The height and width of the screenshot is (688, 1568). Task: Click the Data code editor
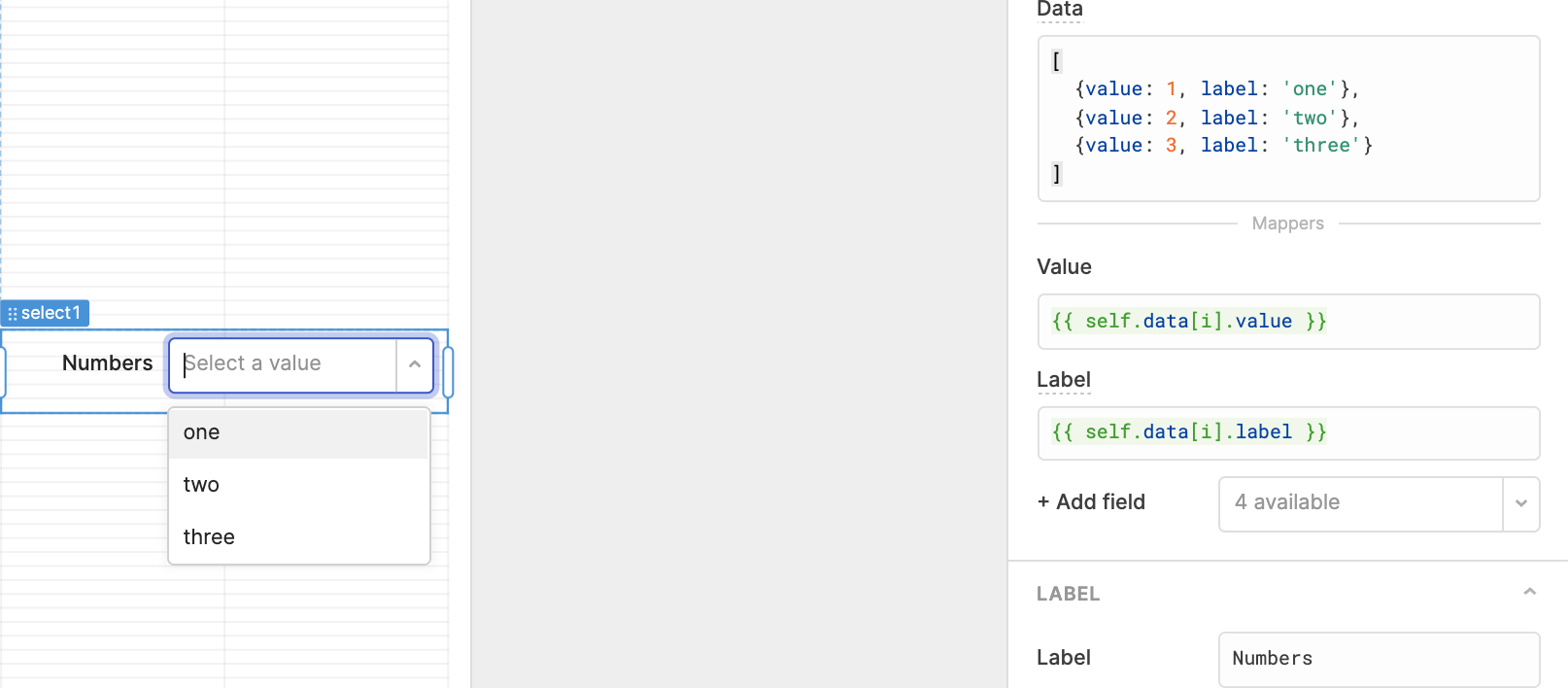tap(1288, 119)
